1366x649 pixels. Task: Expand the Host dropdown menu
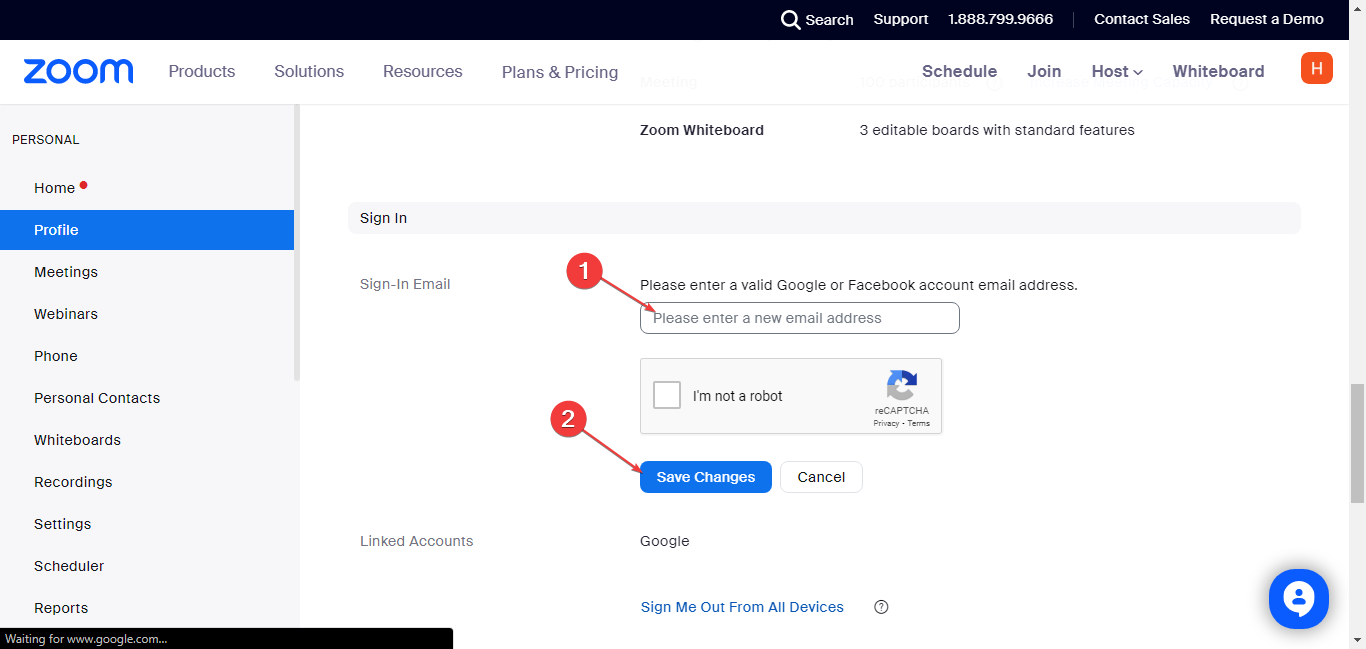click(1117, 71)
